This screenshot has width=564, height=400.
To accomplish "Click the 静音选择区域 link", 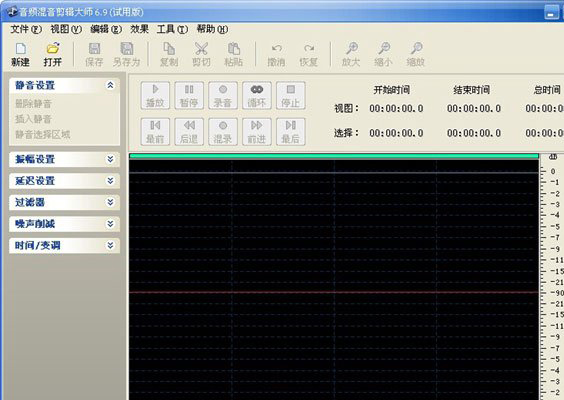I will 42,135.
